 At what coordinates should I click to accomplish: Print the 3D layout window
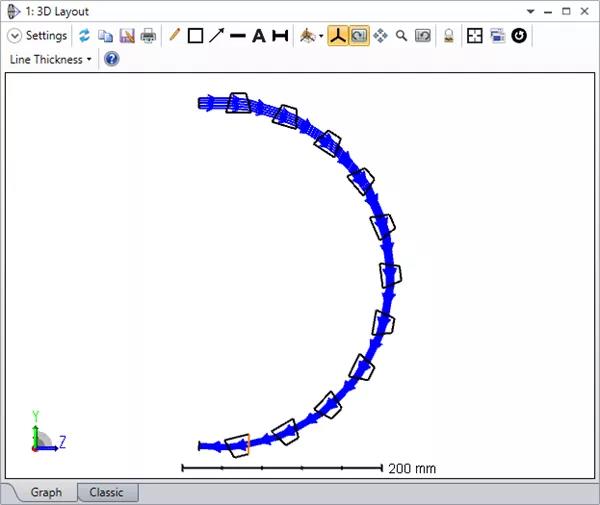(x=148, y=36)
